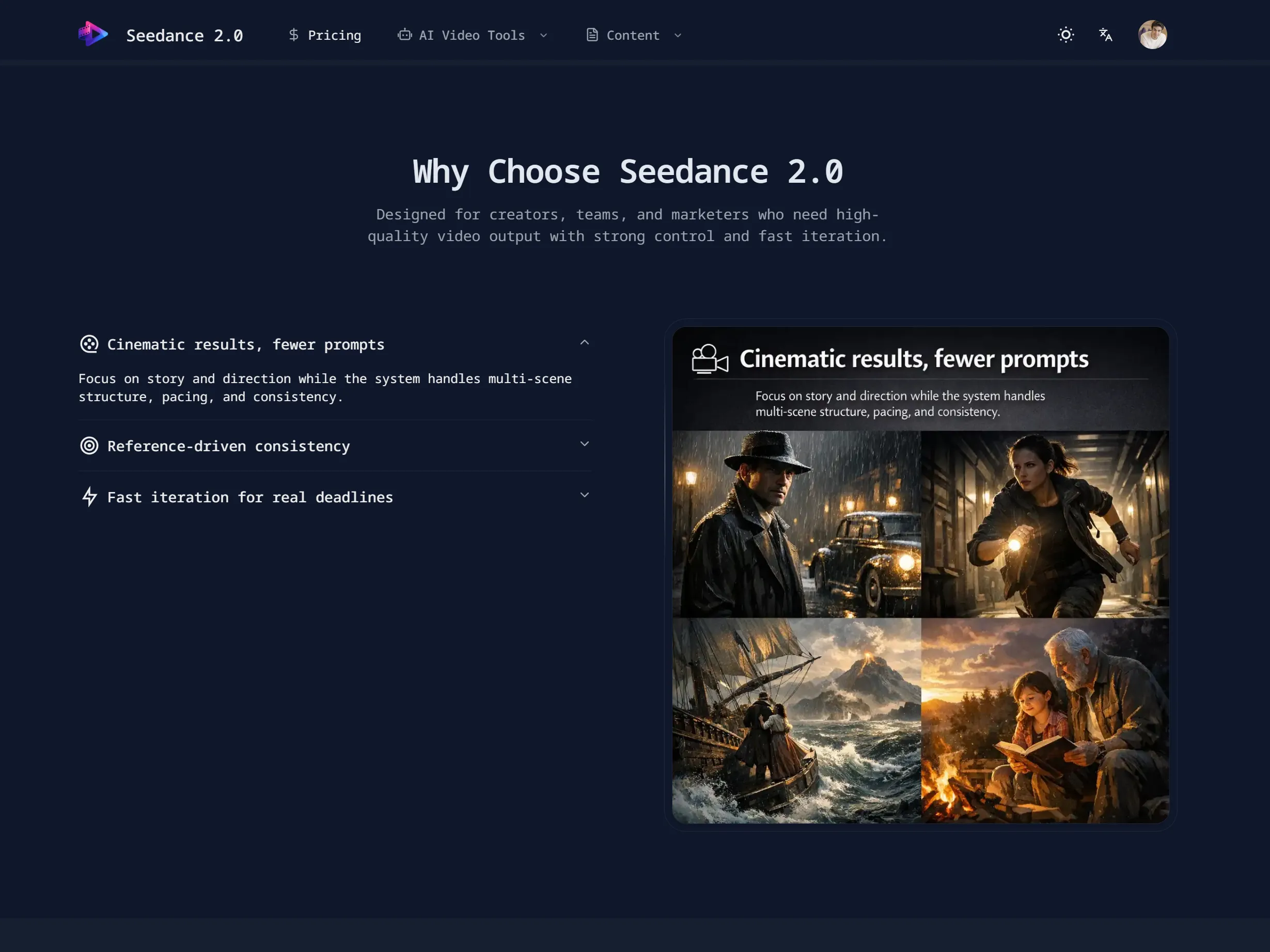Open the Content menu dropdown arrow
Viewport: 1270px width, 952px height.
(x=678, y=36)
